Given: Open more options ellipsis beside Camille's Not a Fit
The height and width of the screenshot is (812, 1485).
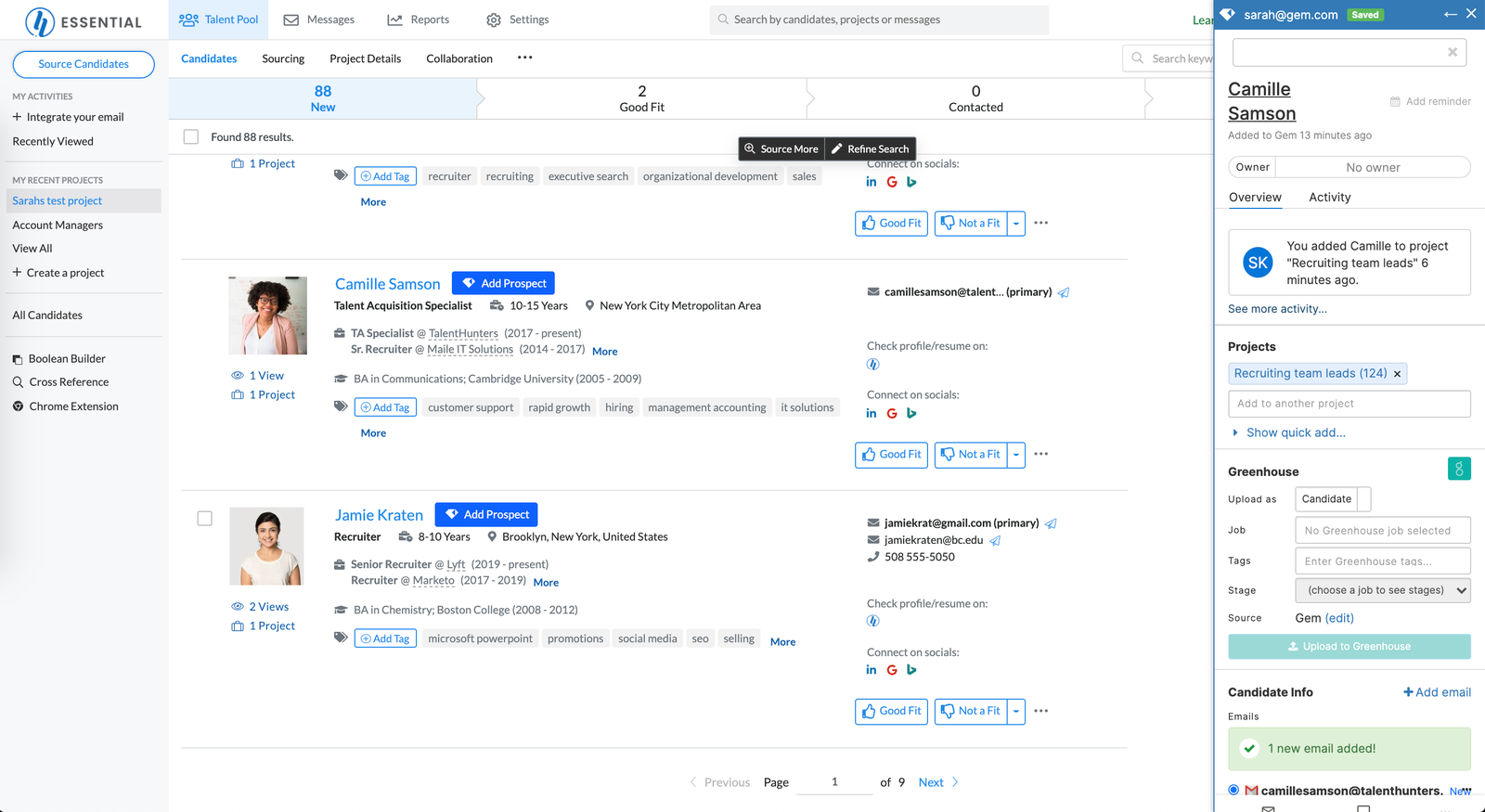Looking at the screenshot, I should 1041,454.
